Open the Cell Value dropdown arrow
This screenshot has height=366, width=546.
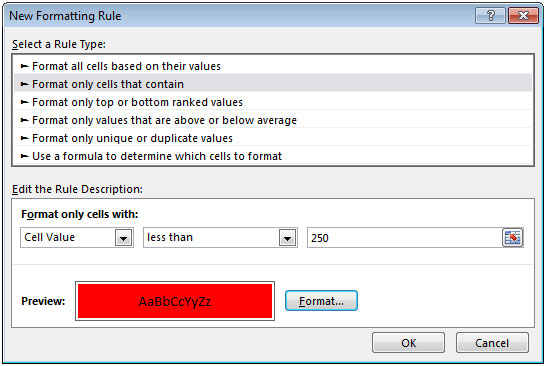tap(124, 238)
